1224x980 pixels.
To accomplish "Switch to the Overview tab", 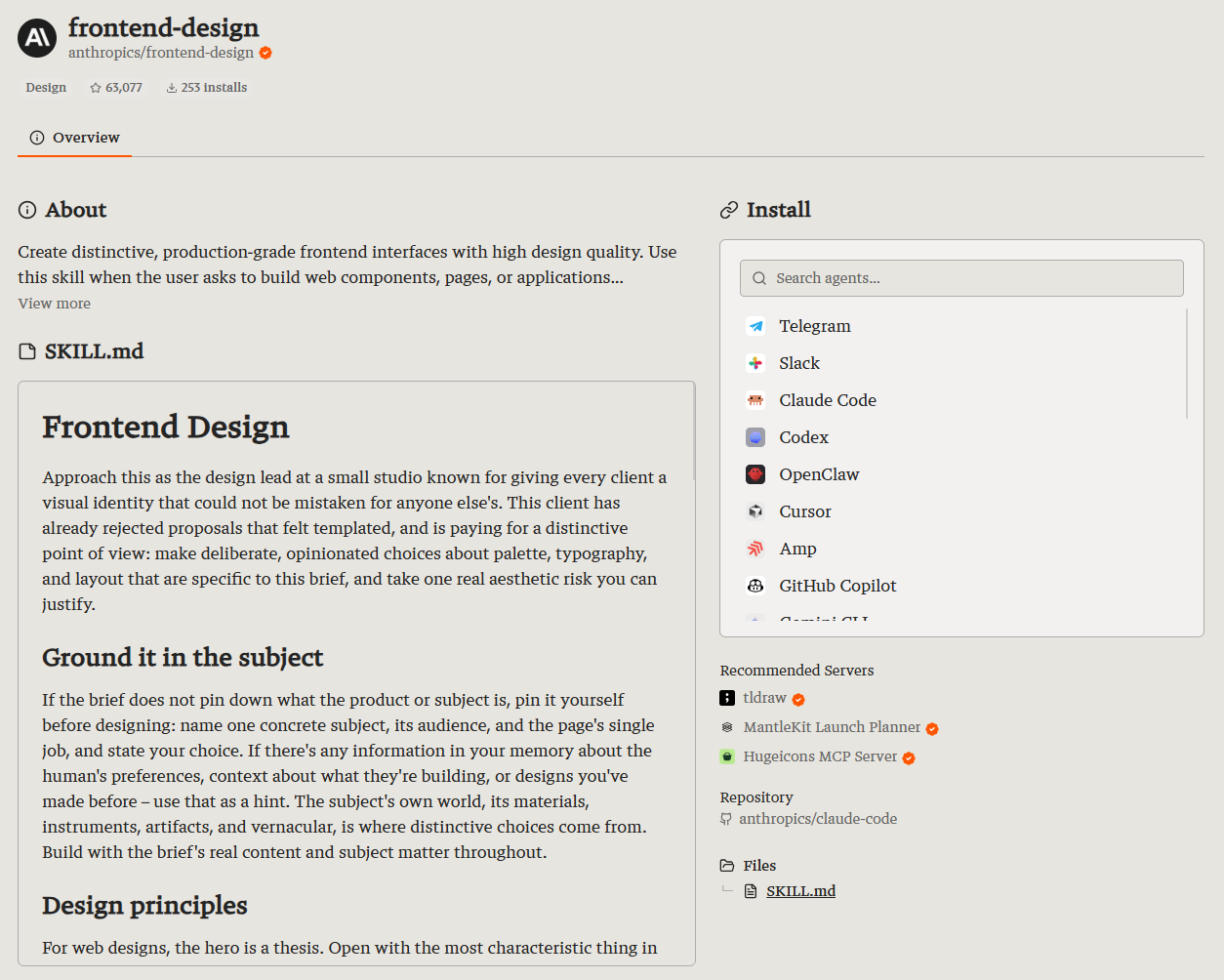I will click(74, 138).
